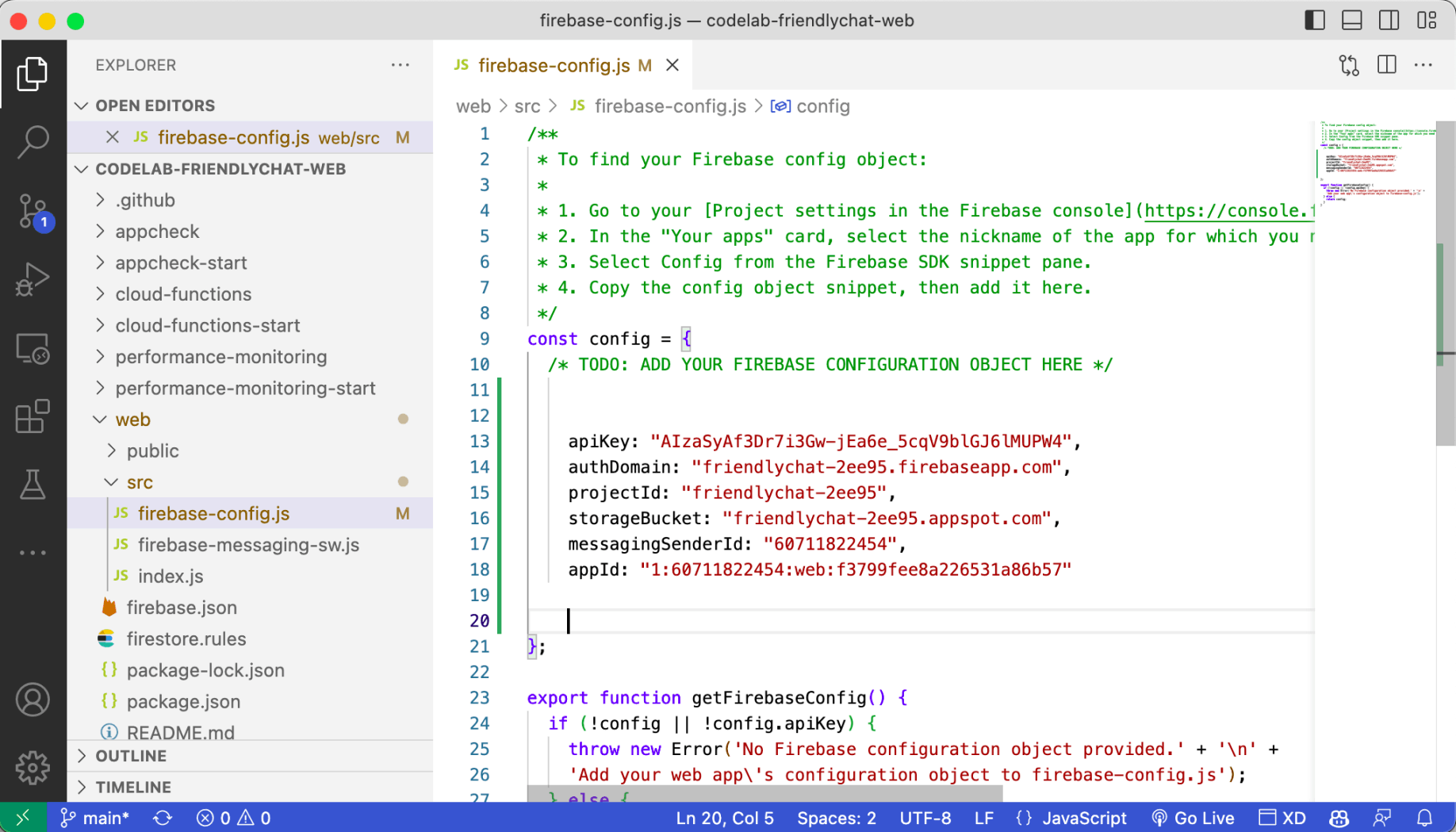Click the Manage gear icon
Image resolution: width=1456 pixels, height=832 pixels.
click(33, 767)
